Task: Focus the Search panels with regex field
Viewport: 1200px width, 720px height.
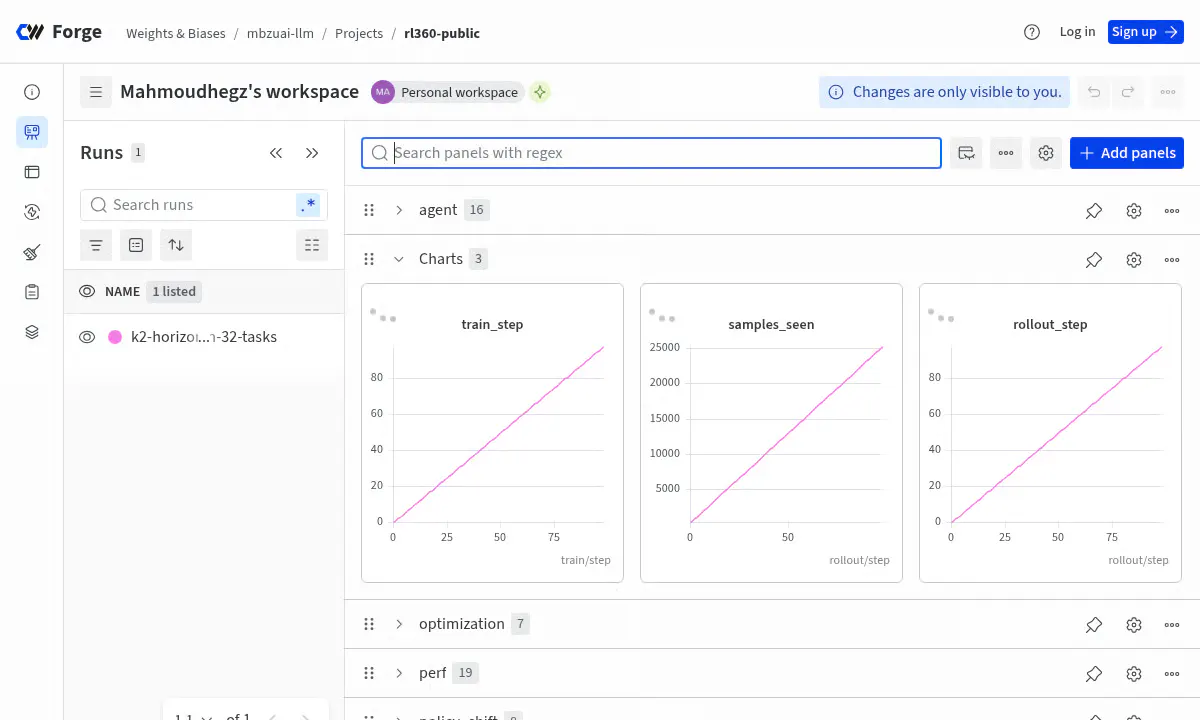Action: tap(651, 153)
